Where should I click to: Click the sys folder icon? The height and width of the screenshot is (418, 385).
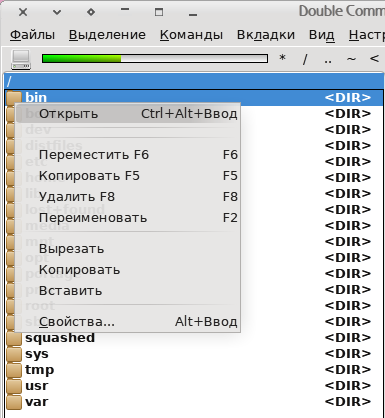point(14,354)
